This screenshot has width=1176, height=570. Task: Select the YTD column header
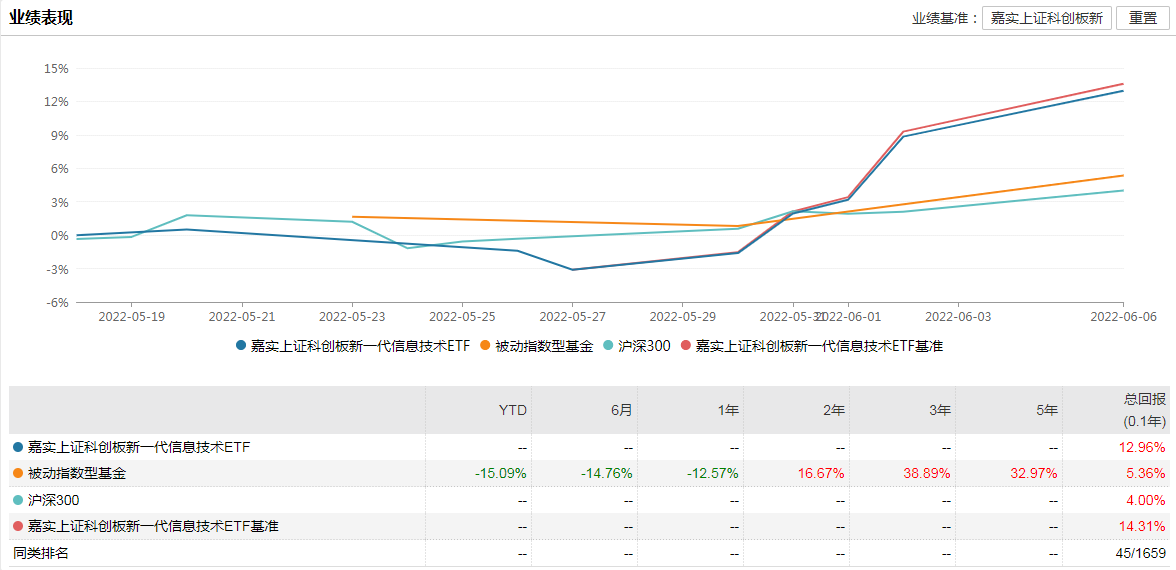pos(513,410)
